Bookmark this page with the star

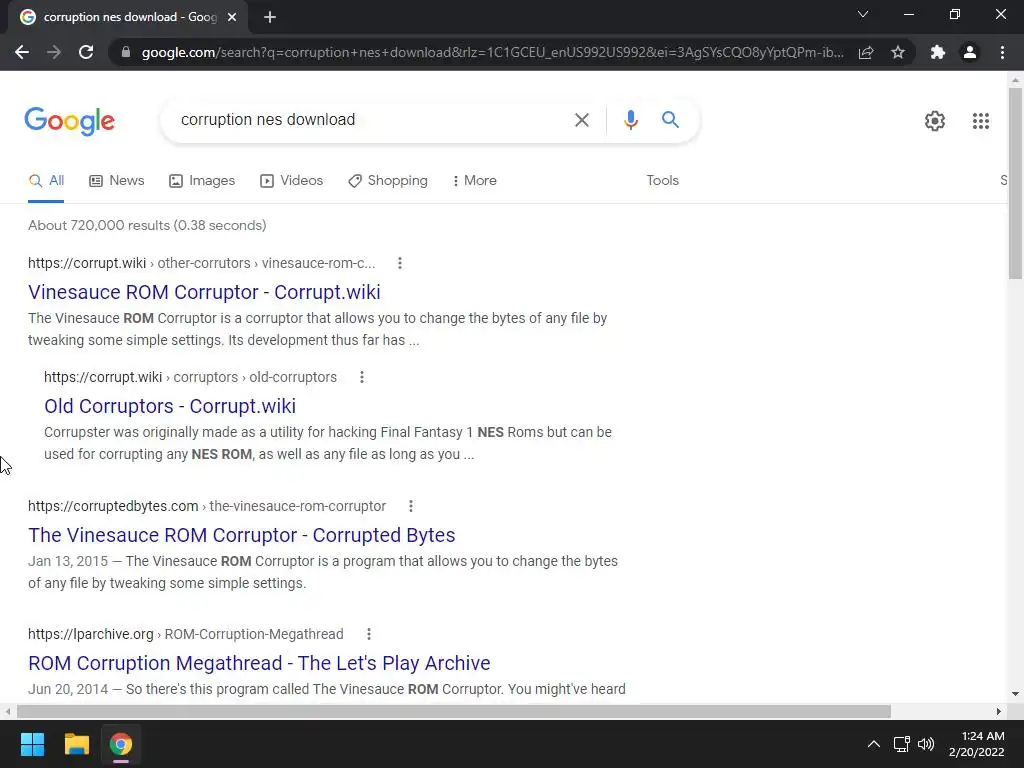point(898,52)
